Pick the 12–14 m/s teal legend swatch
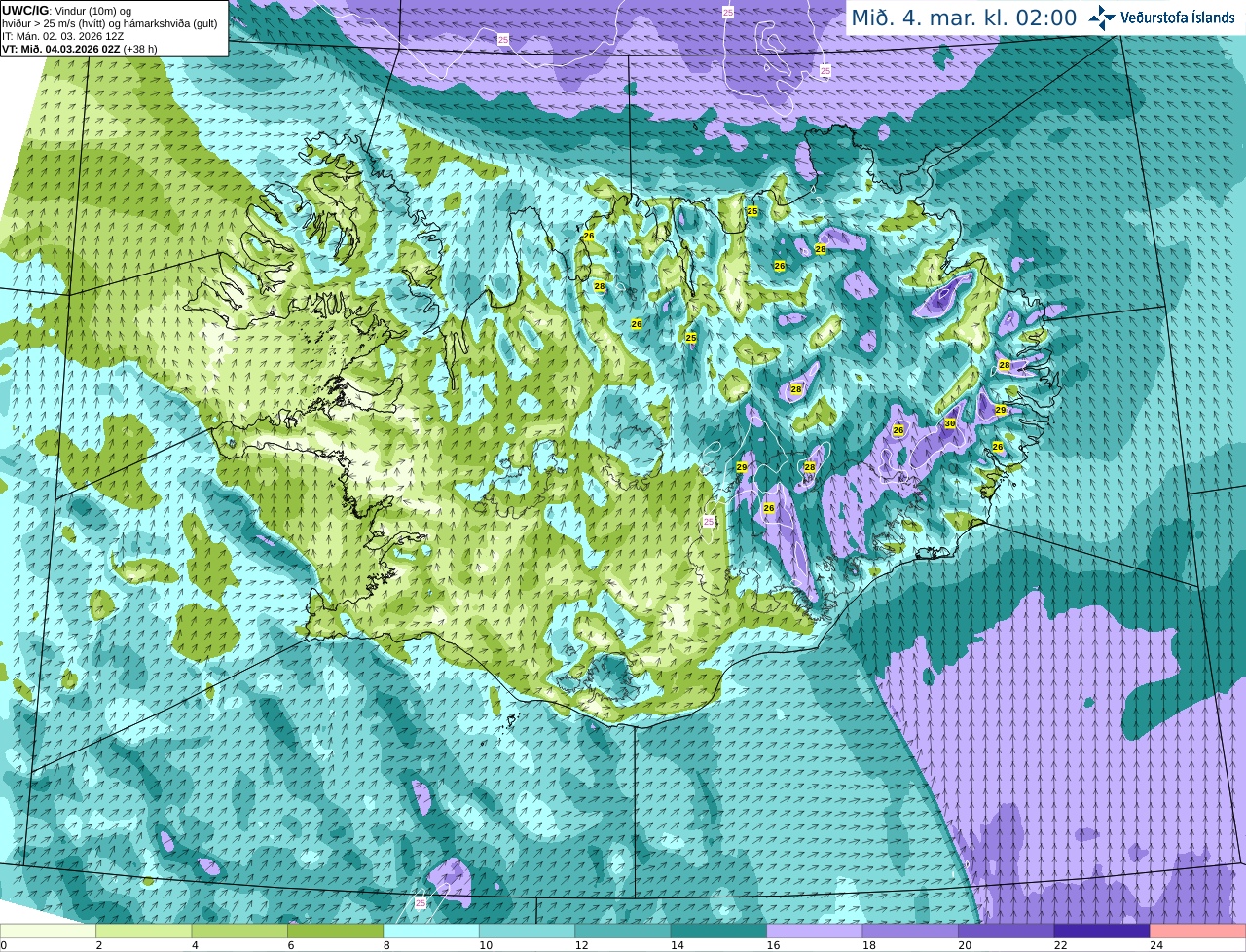Image resolution: width=1246 pixels, height=952 pixels. pyautogui.click(x=623, y=932)
